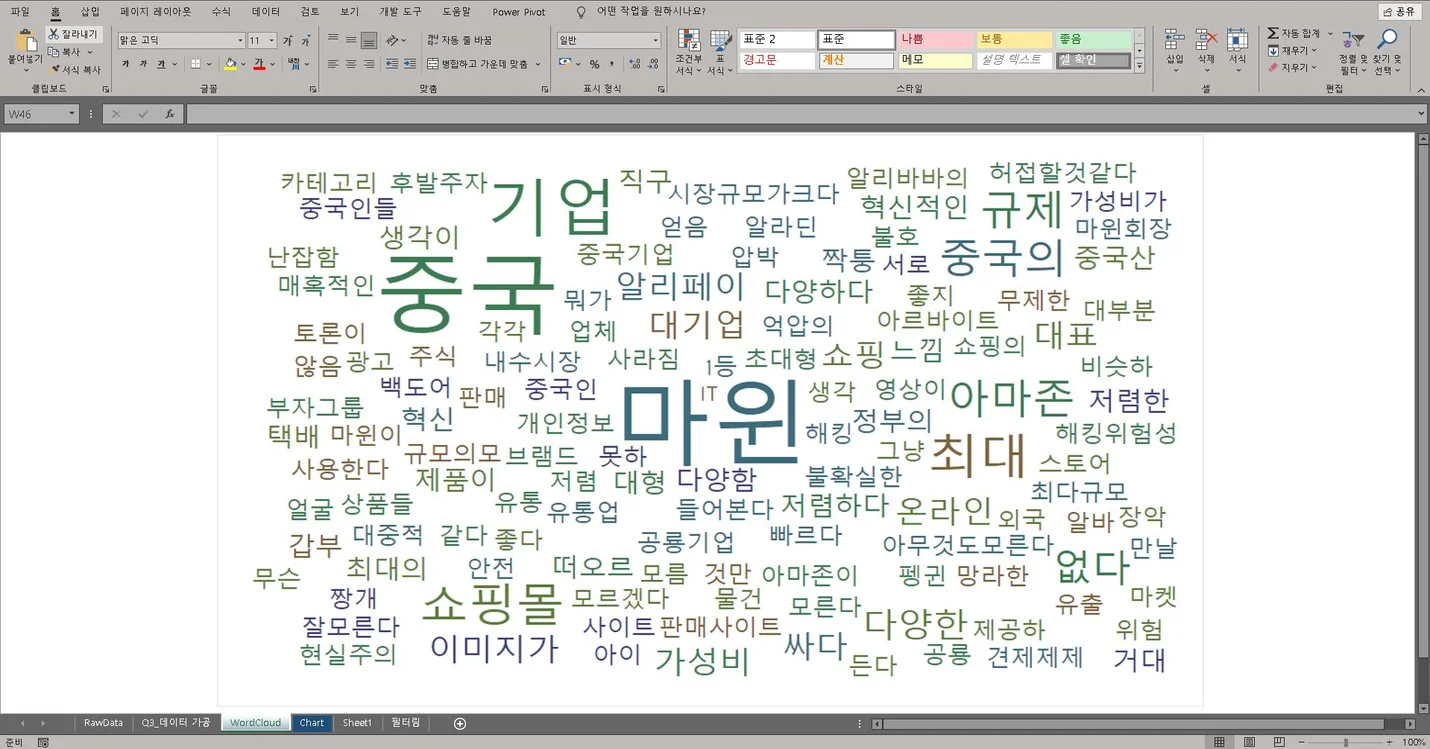Click decrease decimal icon
Viewport: 1430px width, 749px height.
(x=652, y=64)
